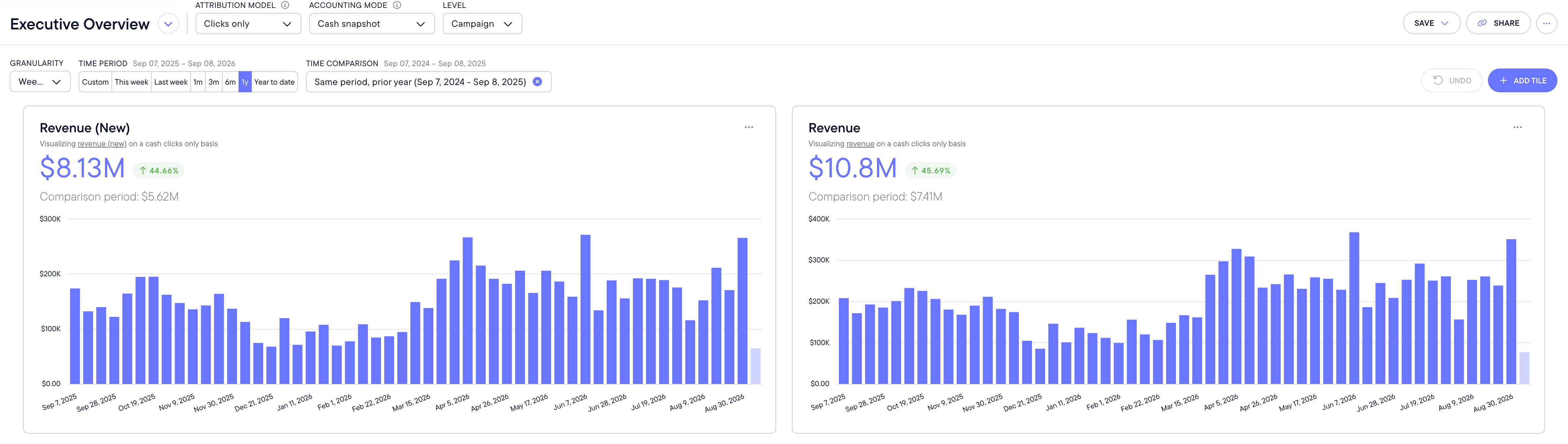1568x444 pixels.
Task: Open the Revenue tile options menu
Action: (x=1517, y=127)
